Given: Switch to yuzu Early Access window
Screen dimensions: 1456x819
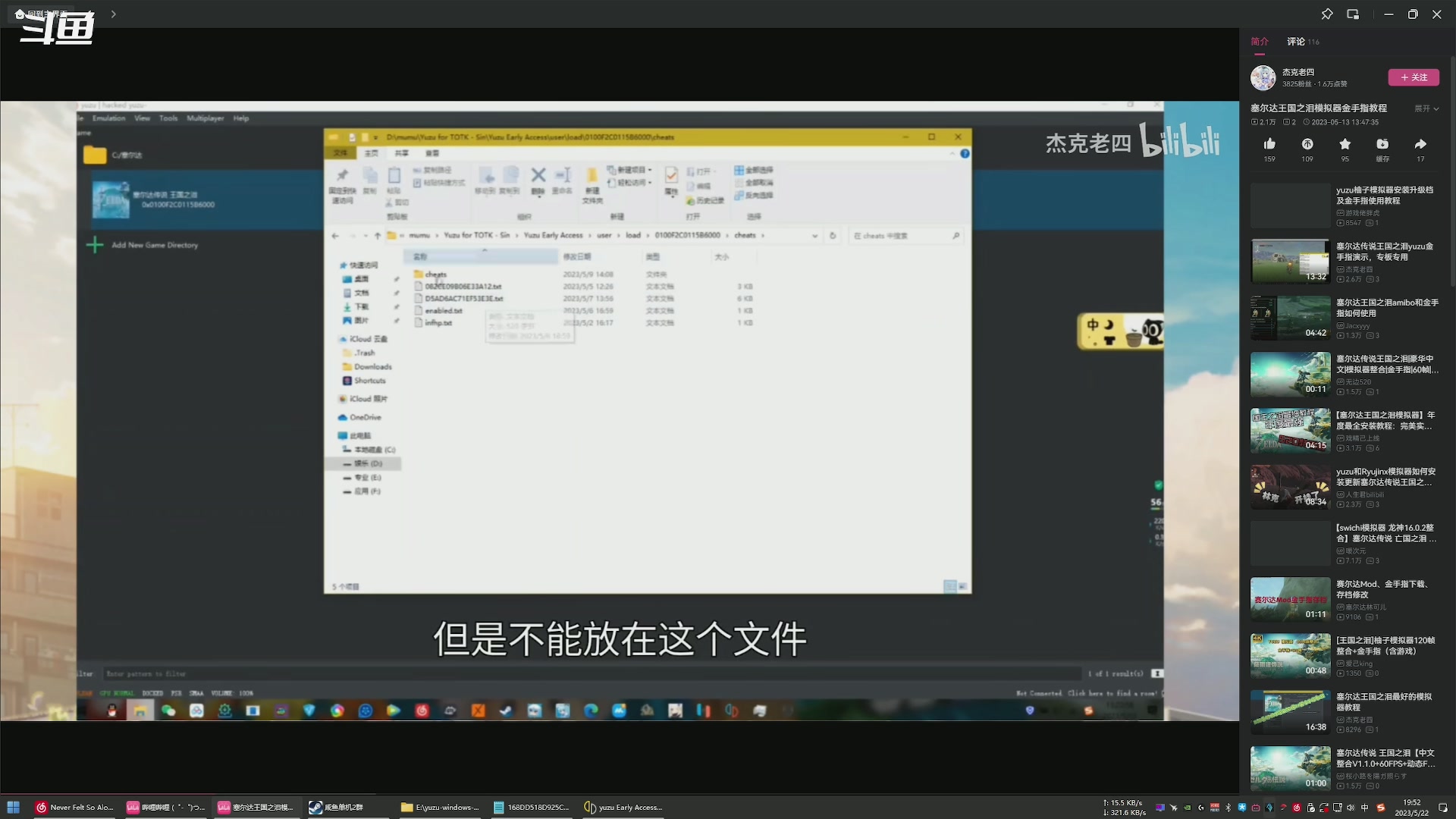Looking at the screenshot, I should coord(623,807).
